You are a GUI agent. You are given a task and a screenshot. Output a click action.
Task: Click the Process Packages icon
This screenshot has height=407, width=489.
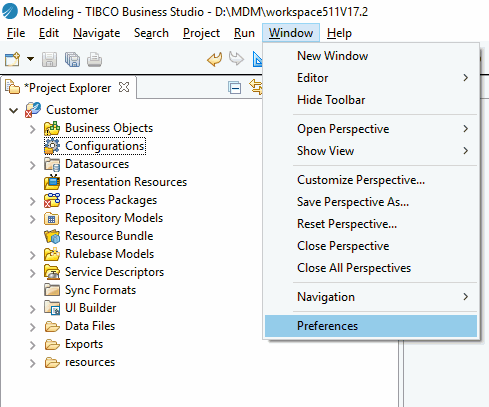tap(52, 200)
